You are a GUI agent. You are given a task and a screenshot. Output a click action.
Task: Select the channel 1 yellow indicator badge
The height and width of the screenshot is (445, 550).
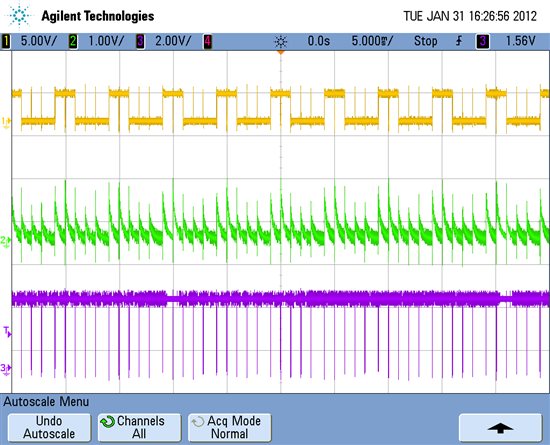pos(6,41)
